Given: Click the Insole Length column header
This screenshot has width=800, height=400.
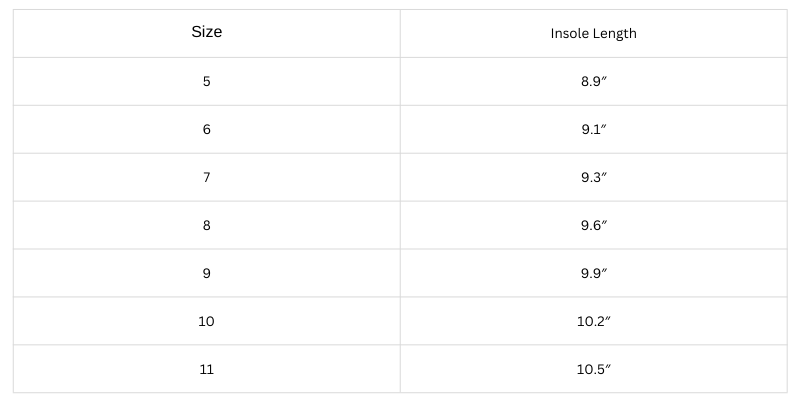Looking at the screenshot, I should click(593, 33).
